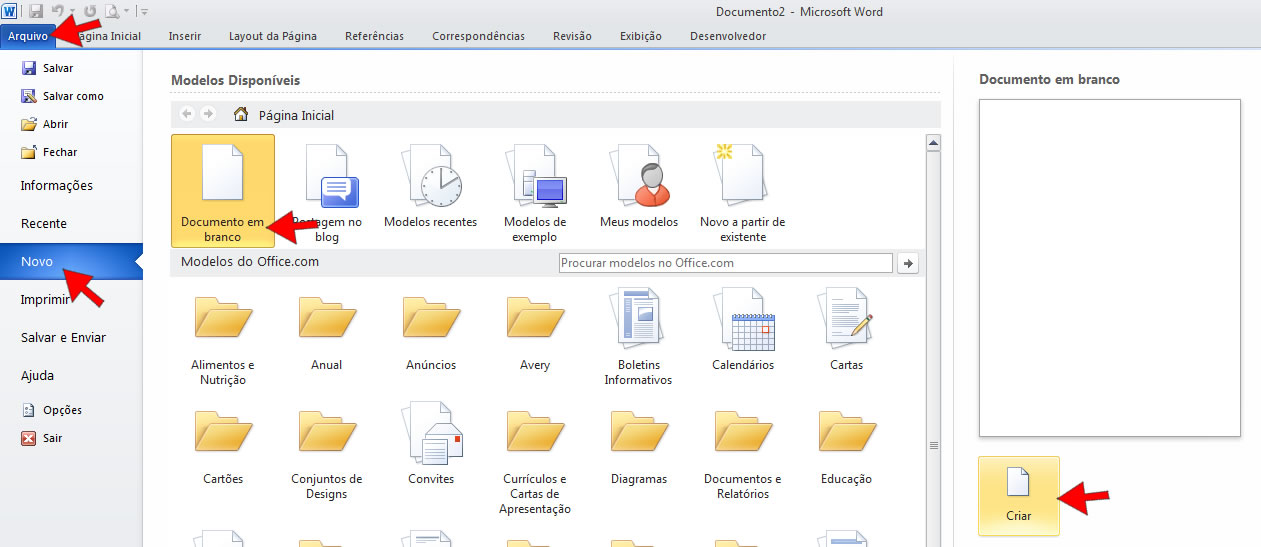The height and width of the screenshot is (547, 1261).
Task: Open Alimentos e Nutrição folder
Action: [x=223, y=338]
